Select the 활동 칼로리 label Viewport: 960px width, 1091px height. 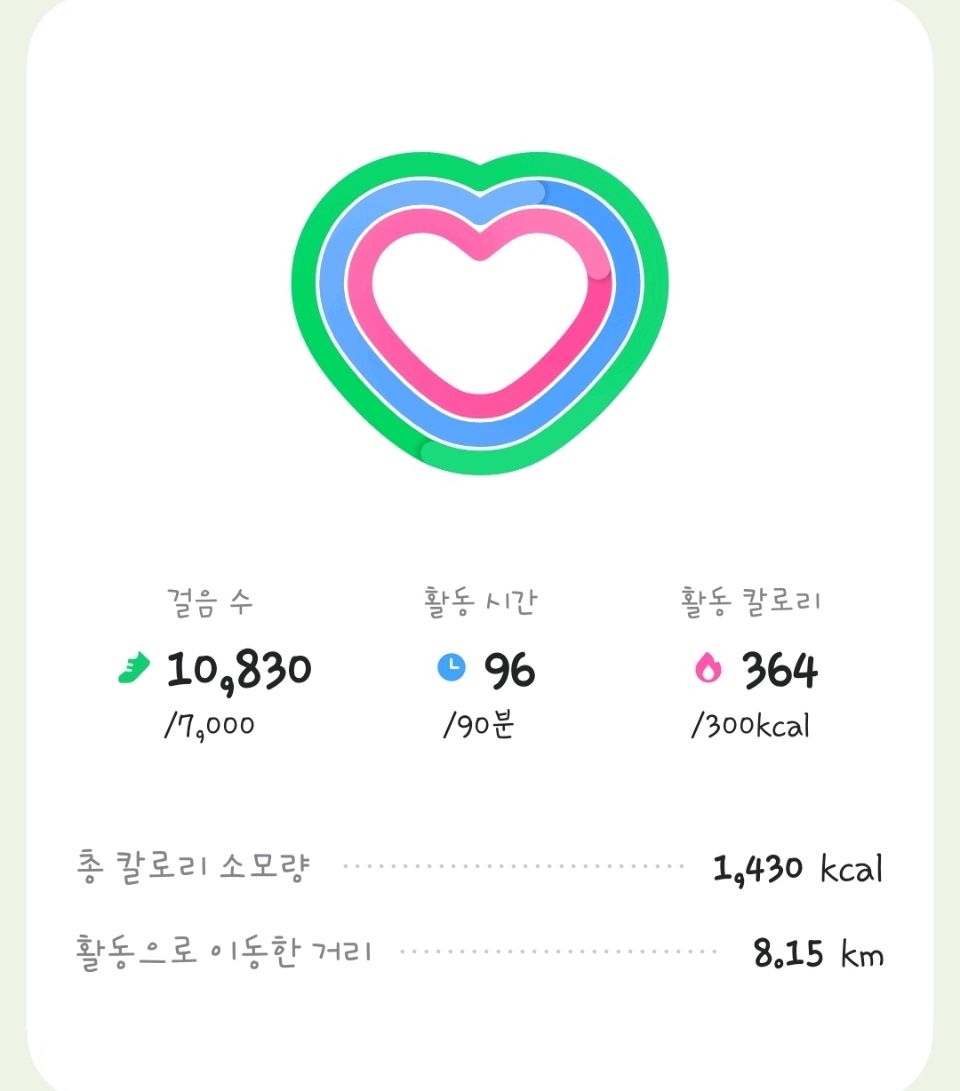tap(751, 603)
